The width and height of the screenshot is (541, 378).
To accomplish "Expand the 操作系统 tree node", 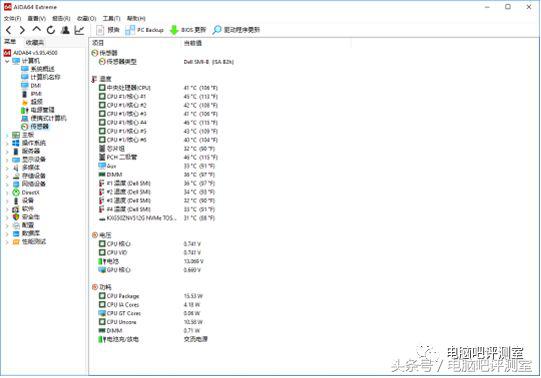I will tap(7, 143).
